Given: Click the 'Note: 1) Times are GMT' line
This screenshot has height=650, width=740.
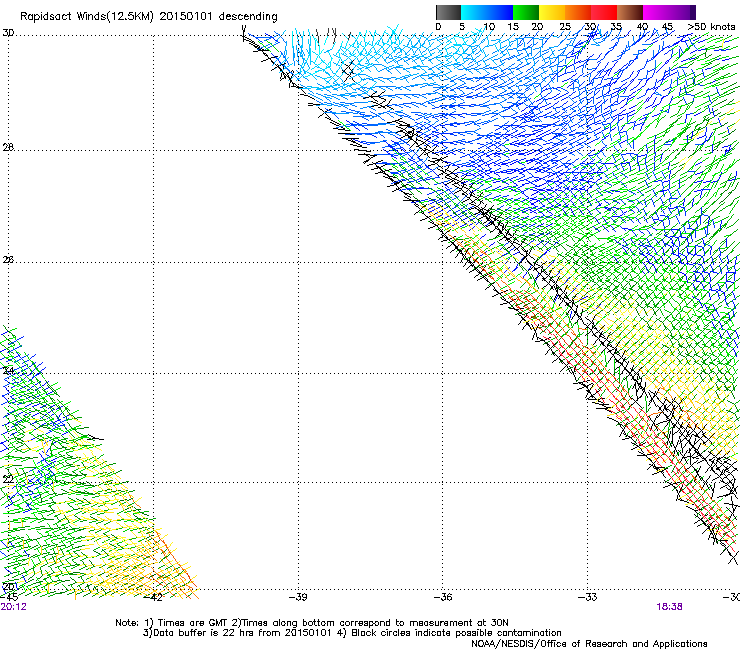Looking at the screenshot, I should click(312, 623).
